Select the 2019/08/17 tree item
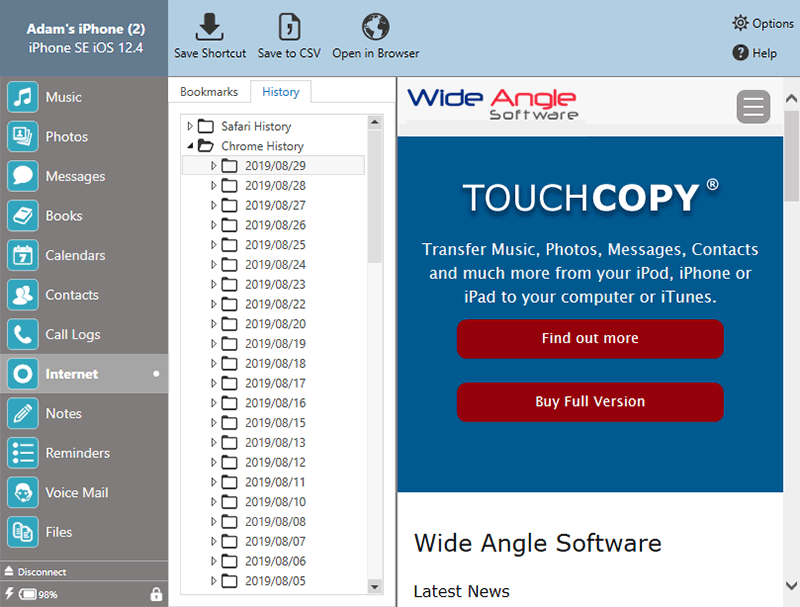This screenshot has width=800, height=607. pos(275,383)
